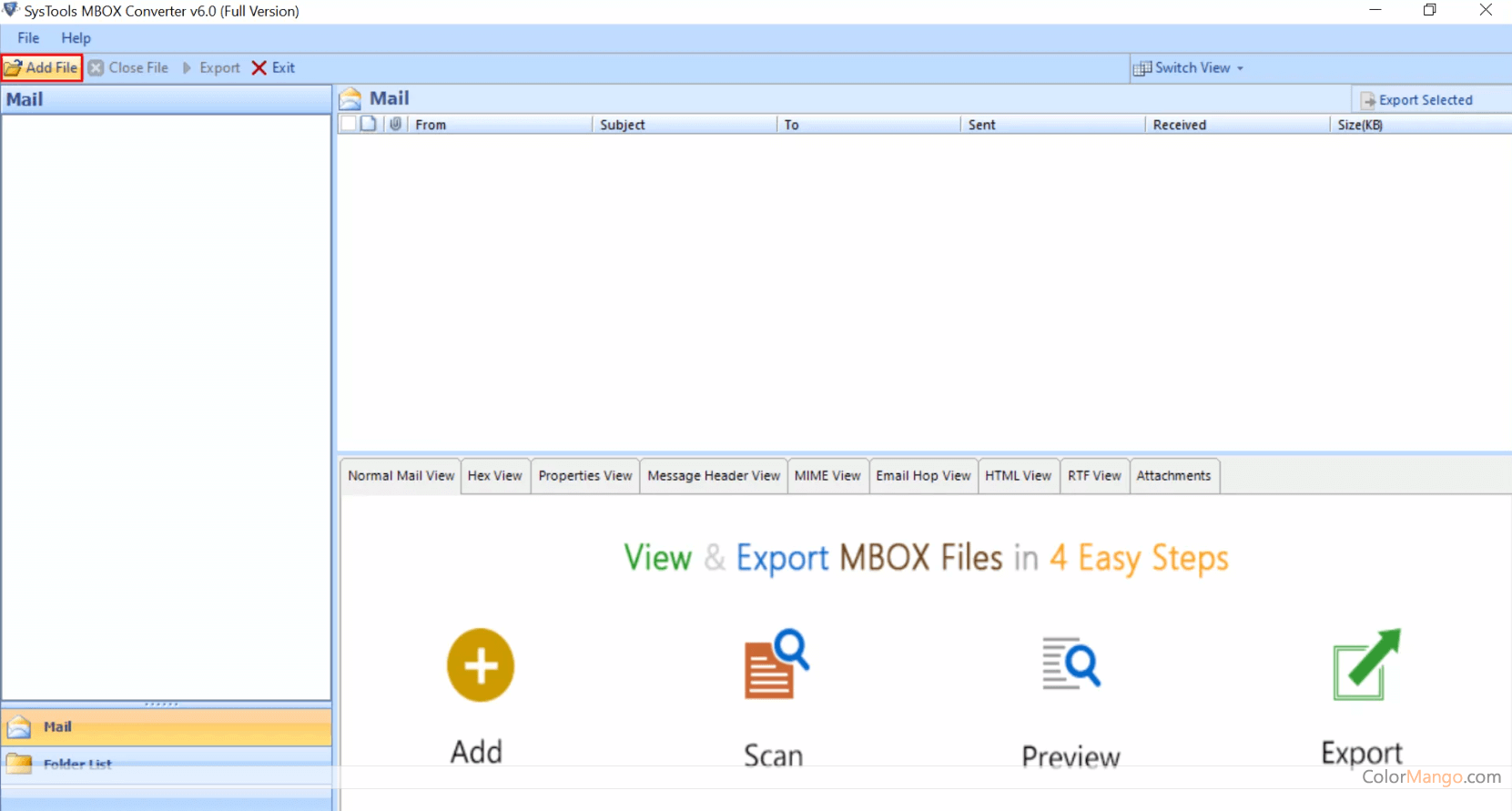Click the Export Selected page icon
This screenshot has height=811, width=1512.
[1367, 100]
